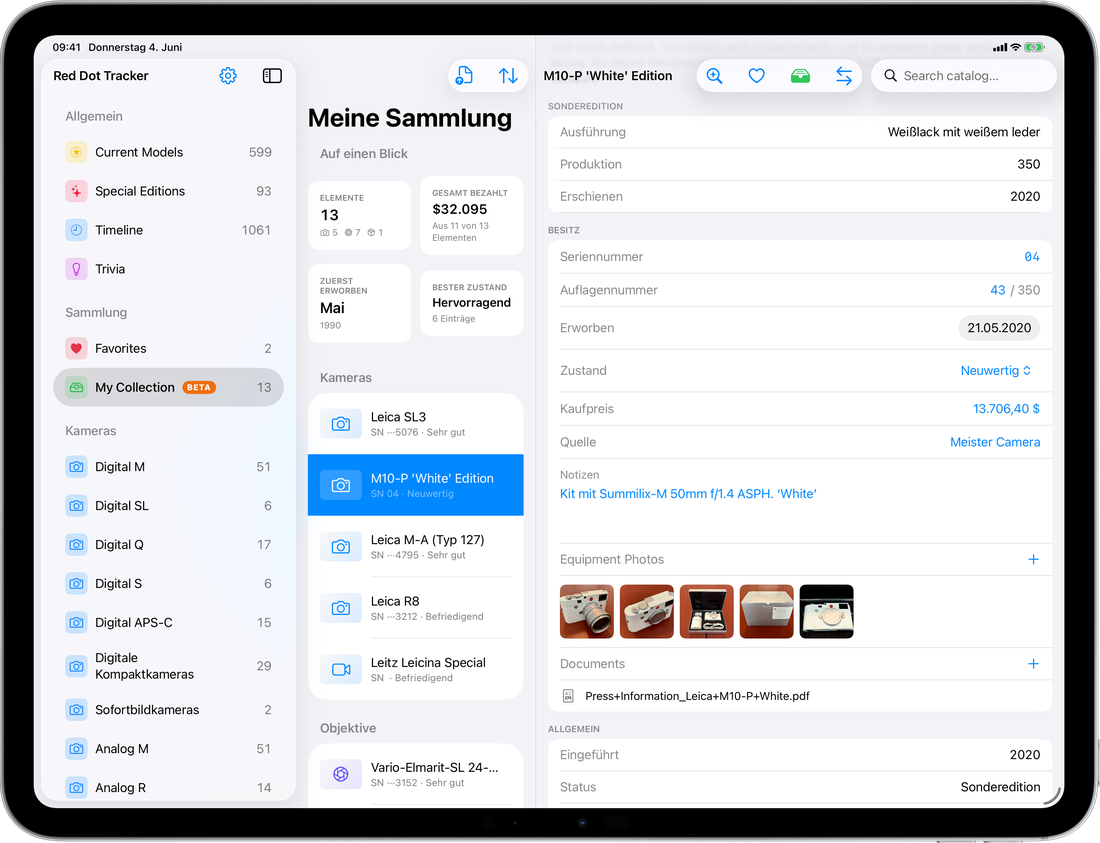
Task: Select Favorites in Sammlung section
Action: point(168,349)
